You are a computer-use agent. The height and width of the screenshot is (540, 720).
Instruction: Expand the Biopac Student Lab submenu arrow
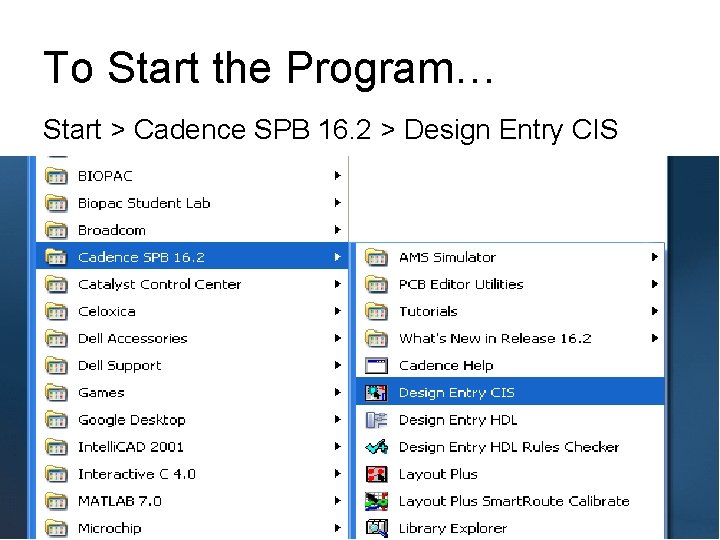[338, 202]
